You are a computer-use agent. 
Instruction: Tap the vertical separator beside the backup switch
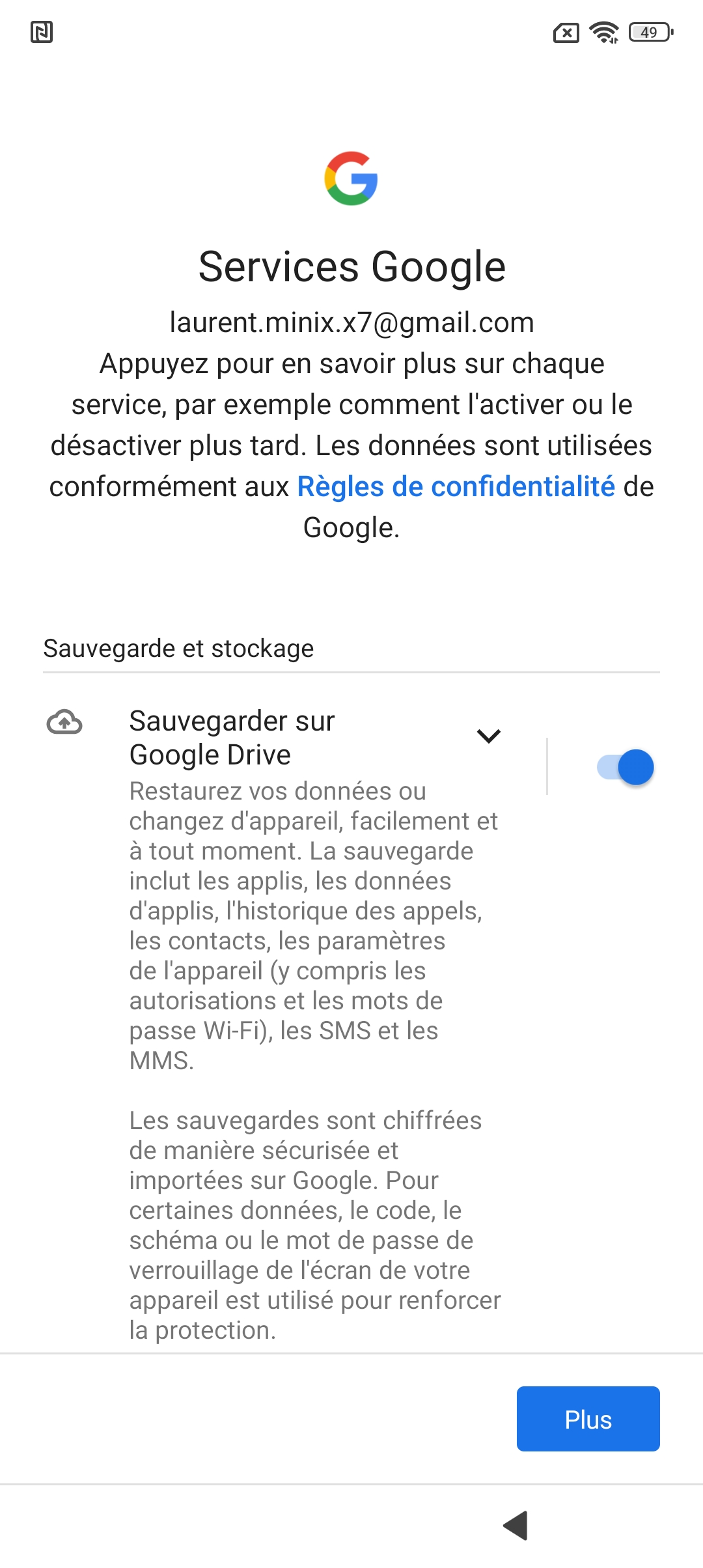click(547, 766)
